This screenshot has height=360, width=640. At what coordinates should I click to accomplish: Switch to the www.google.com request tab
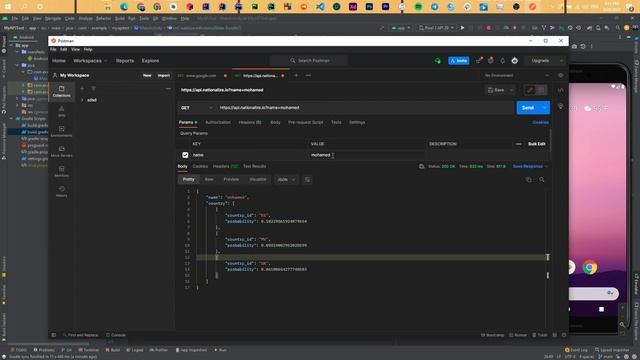tap(202, 76)
